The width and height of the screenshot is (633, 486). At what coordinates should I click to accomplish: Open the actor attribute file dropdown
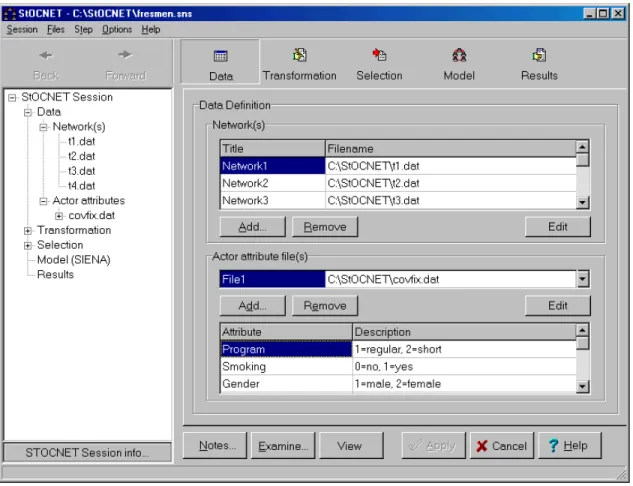coord(583,279)
